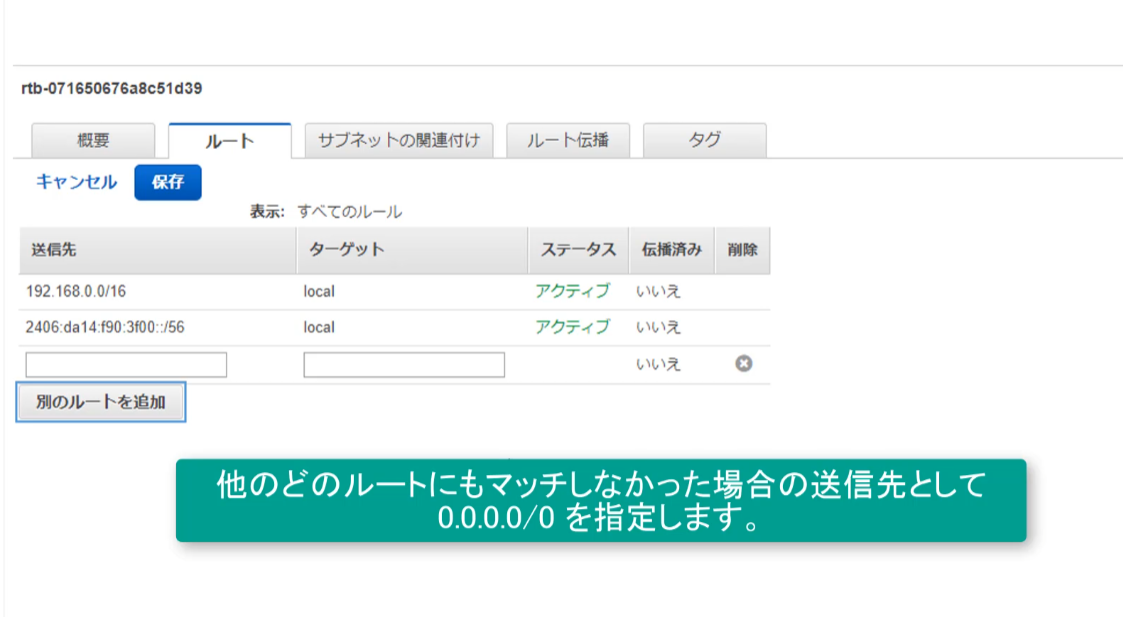Image resolution: width=1123 pixels, height=617 pixels.
Task: Open the サブネットの関連付け tab
Action: tap(399, 140)
